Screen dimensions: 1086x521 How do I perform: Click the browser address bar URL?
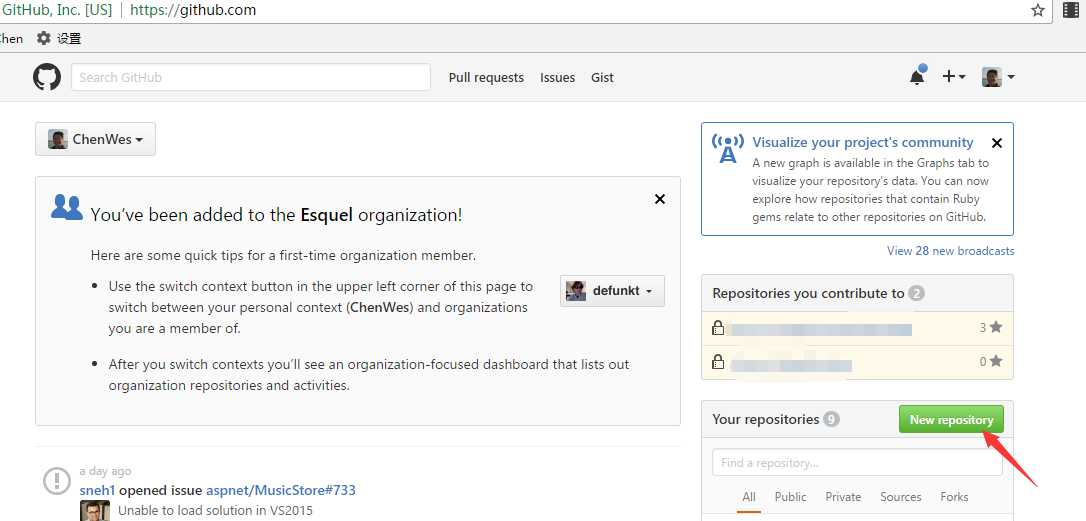193,10
